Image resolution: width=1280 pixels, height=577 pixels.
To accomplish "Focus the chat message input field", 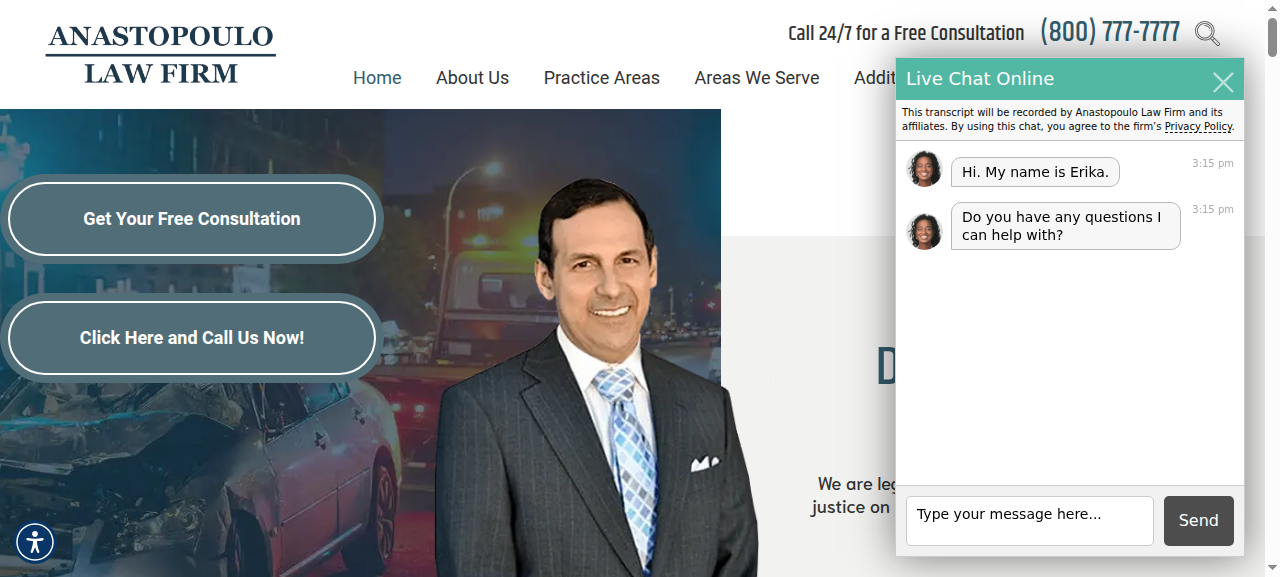I will 1030,521.
